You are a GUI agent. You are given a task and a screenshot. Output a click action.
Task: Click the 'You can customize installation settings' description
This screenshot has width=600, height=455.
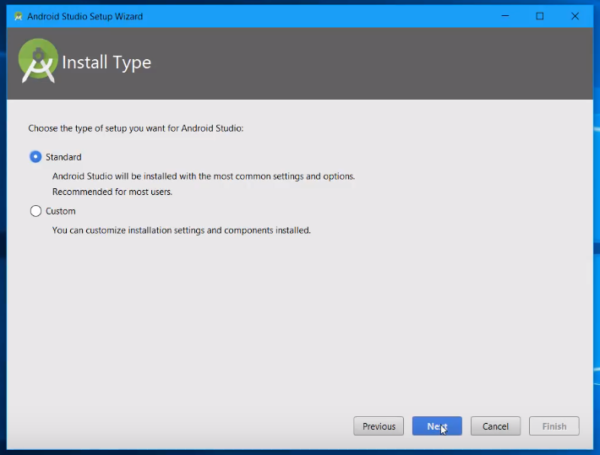pyautogui.click(x=181, y=230)
